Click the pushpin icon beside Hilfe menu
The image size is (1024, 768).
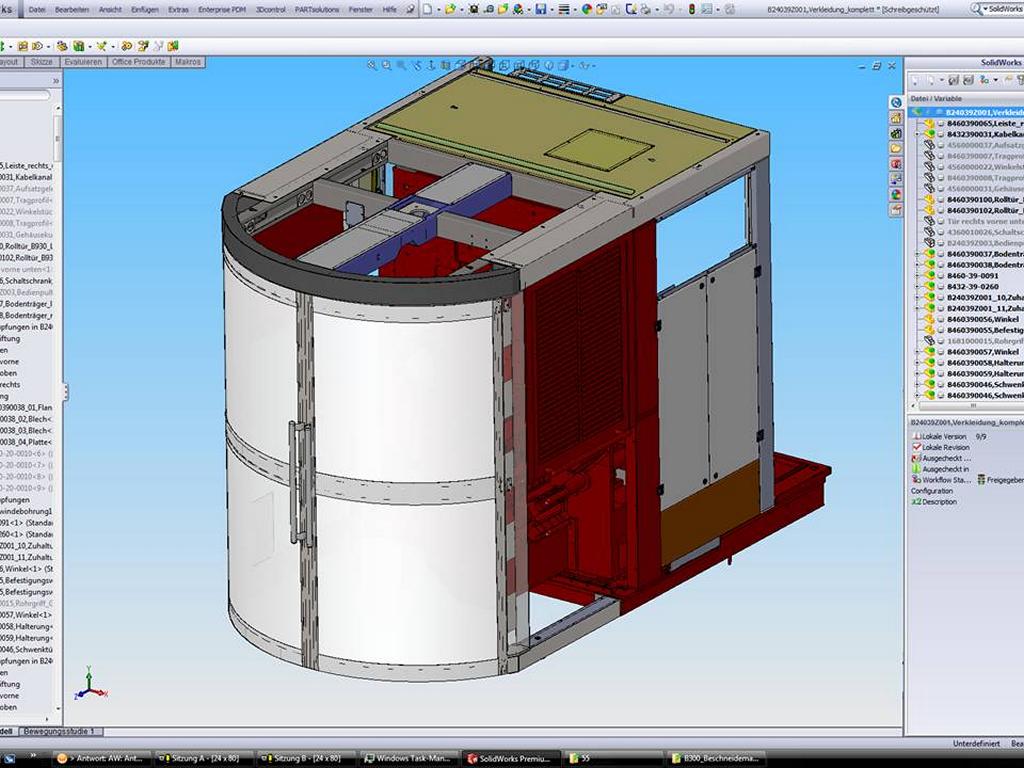(x=409, y=9)
